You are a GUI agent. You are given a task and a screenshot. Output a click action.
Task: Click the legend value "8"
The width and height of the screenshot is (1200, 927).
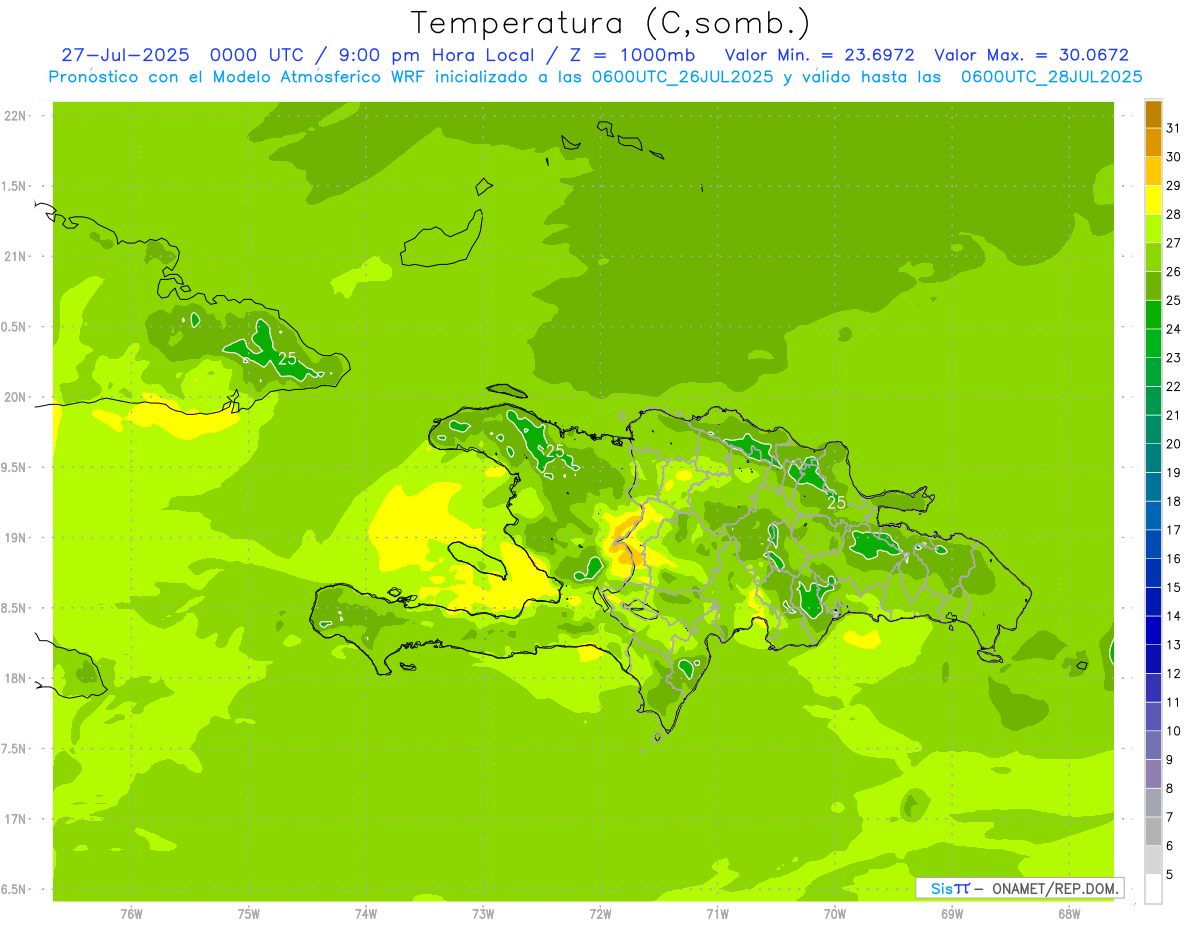pos(1169,789)
